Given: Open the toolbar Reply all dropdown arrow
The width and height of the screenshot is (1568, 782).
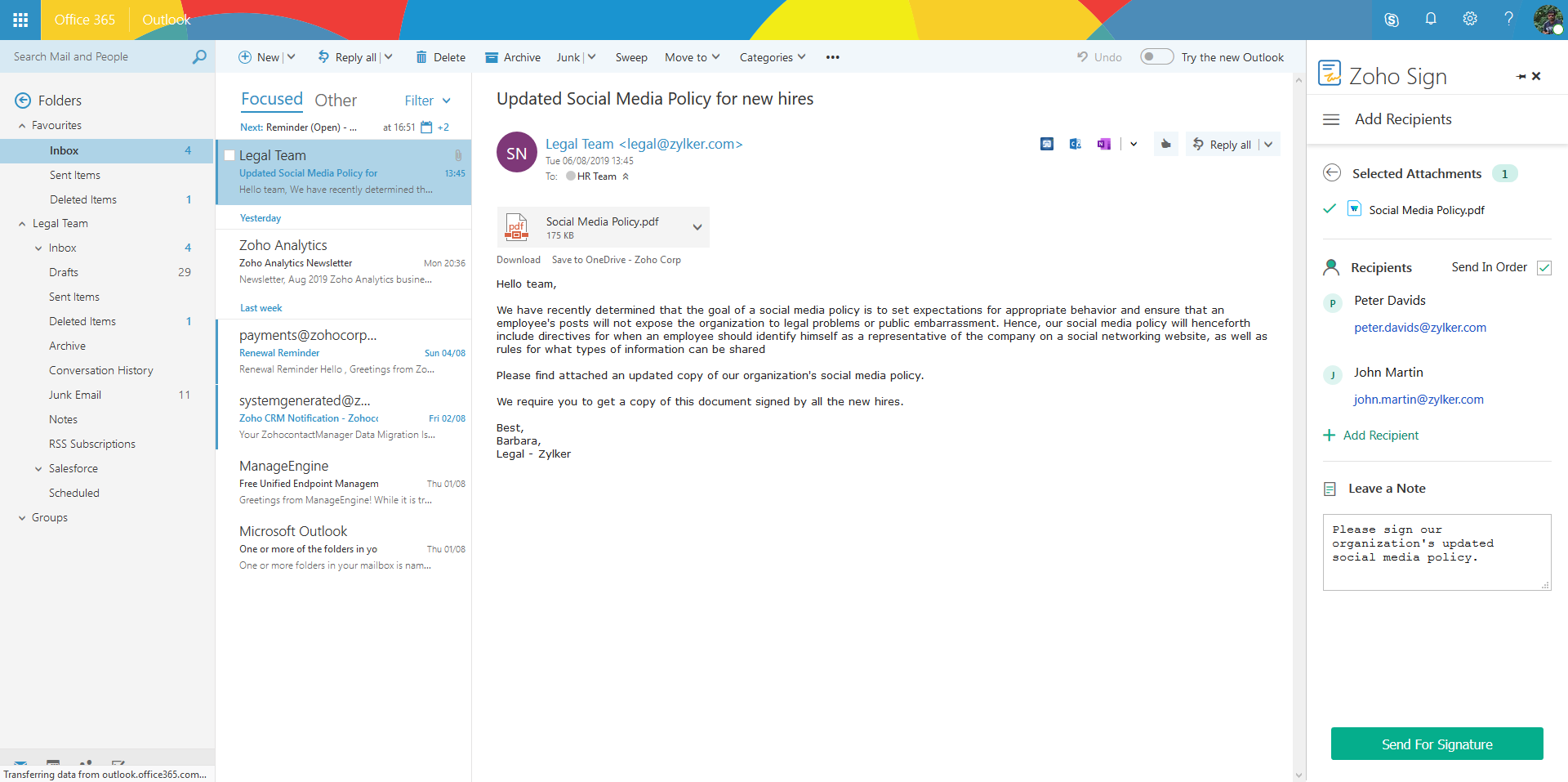Looking at the screenshot, I should coord(389,57).
